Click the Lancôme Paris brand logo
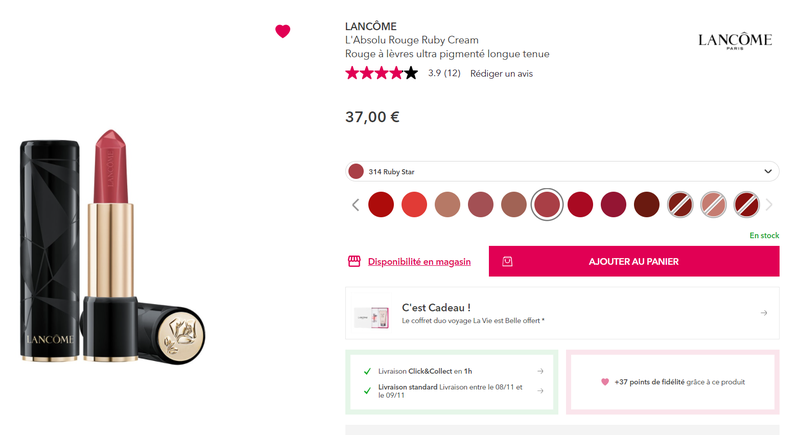Screen dimensions: 800x435 (x=735, y=41)
